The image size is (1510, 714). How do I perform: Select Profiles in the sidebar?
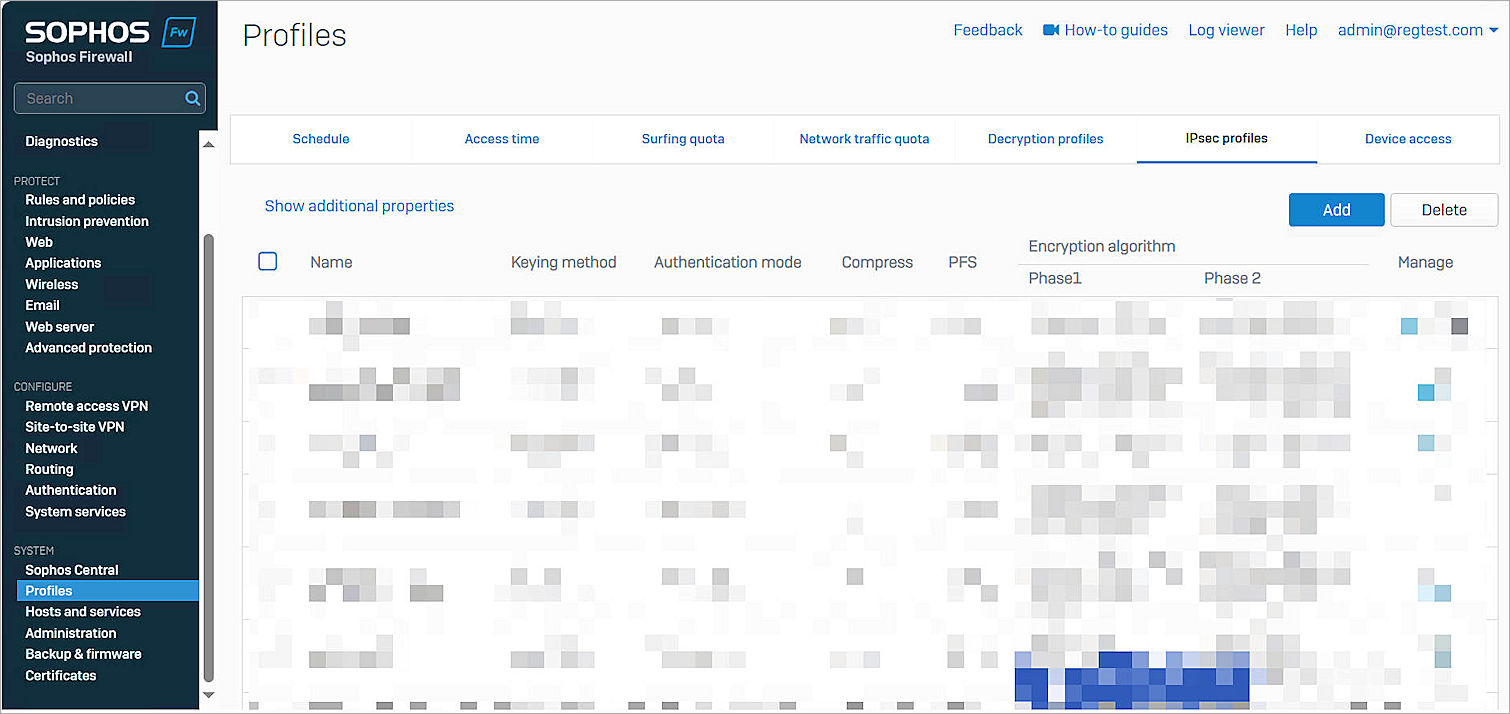click(x=108, y=591)
